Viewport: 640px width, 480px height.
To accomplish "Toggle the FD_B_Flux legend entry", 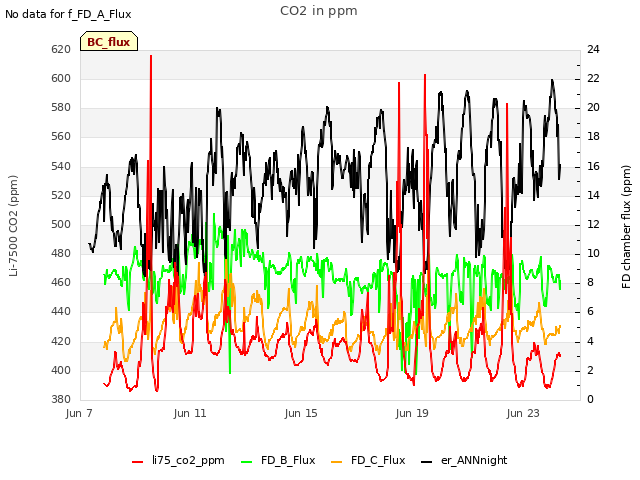I will (278, 460).
